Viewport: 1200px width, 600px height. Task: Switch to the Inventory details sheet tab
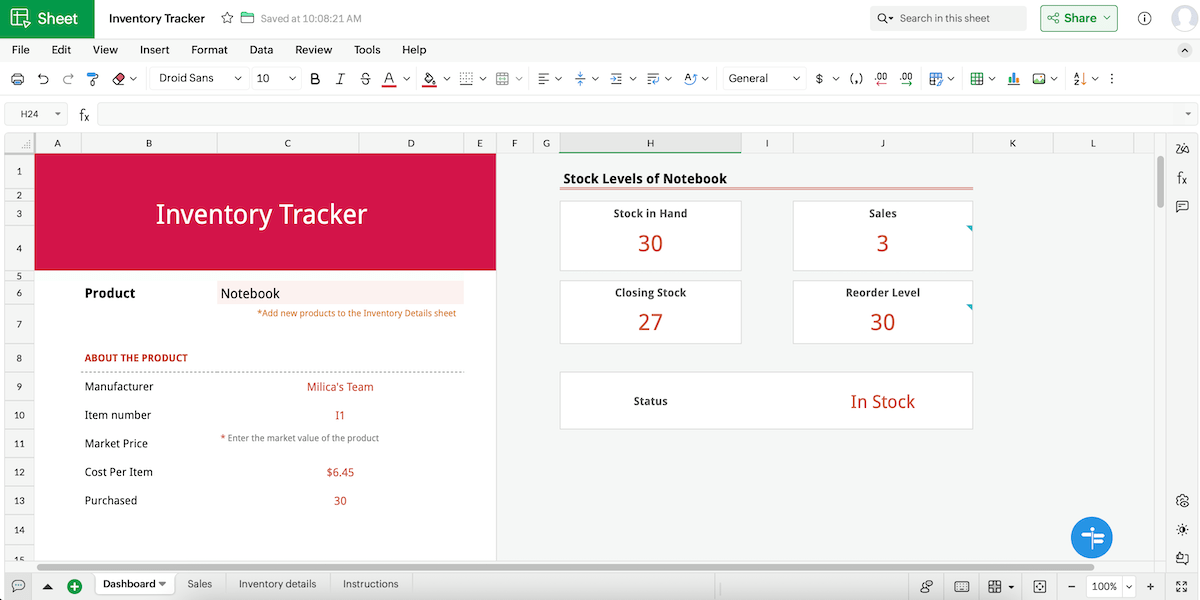277,583
